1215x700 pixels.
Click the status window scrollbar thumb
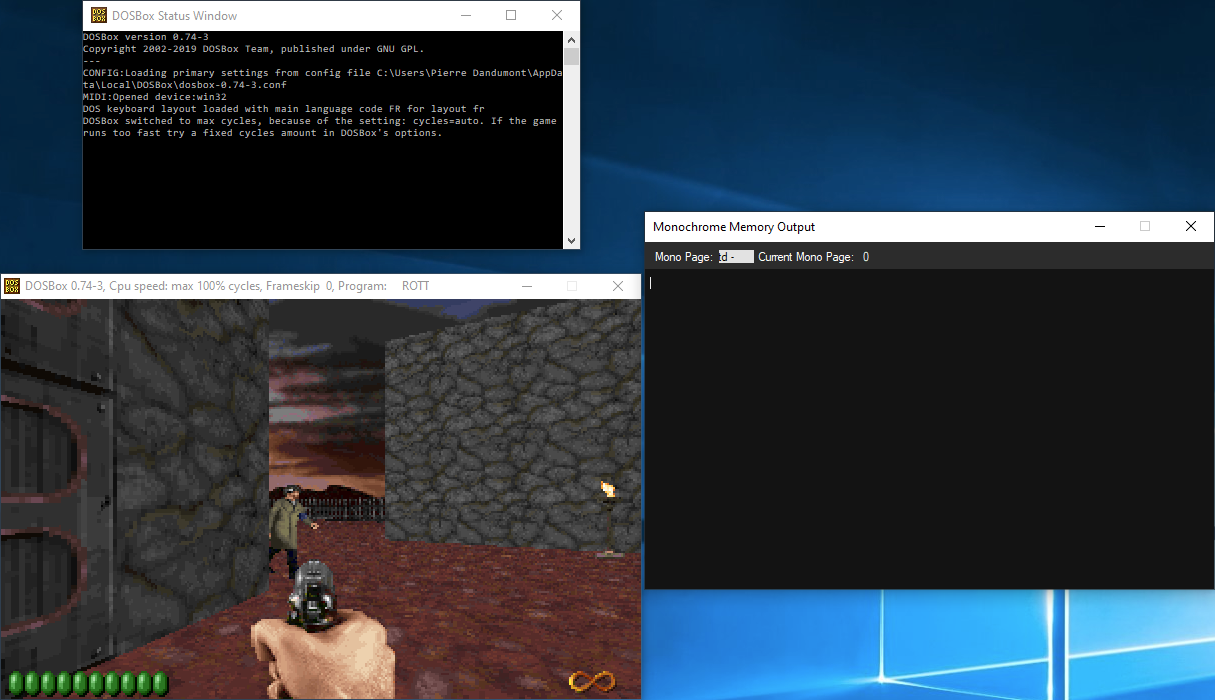click(x=572, y=56)
